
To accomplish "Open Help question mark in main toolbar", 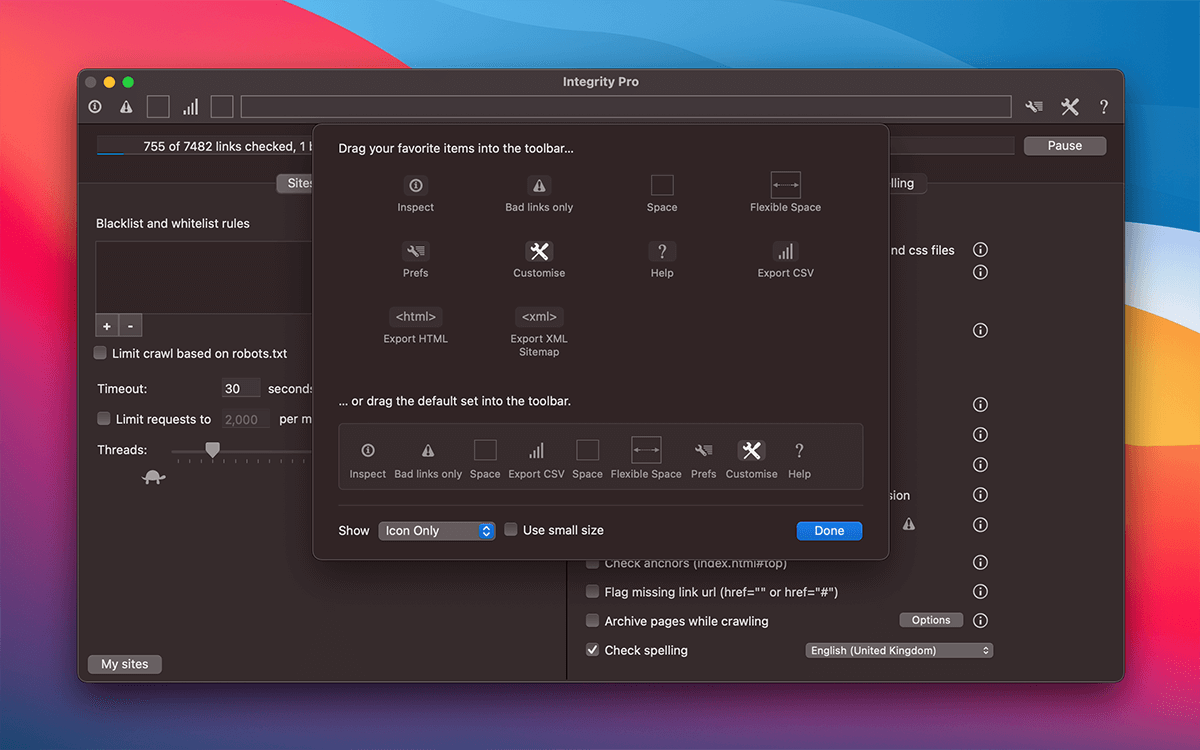I will pos(1104,107).
